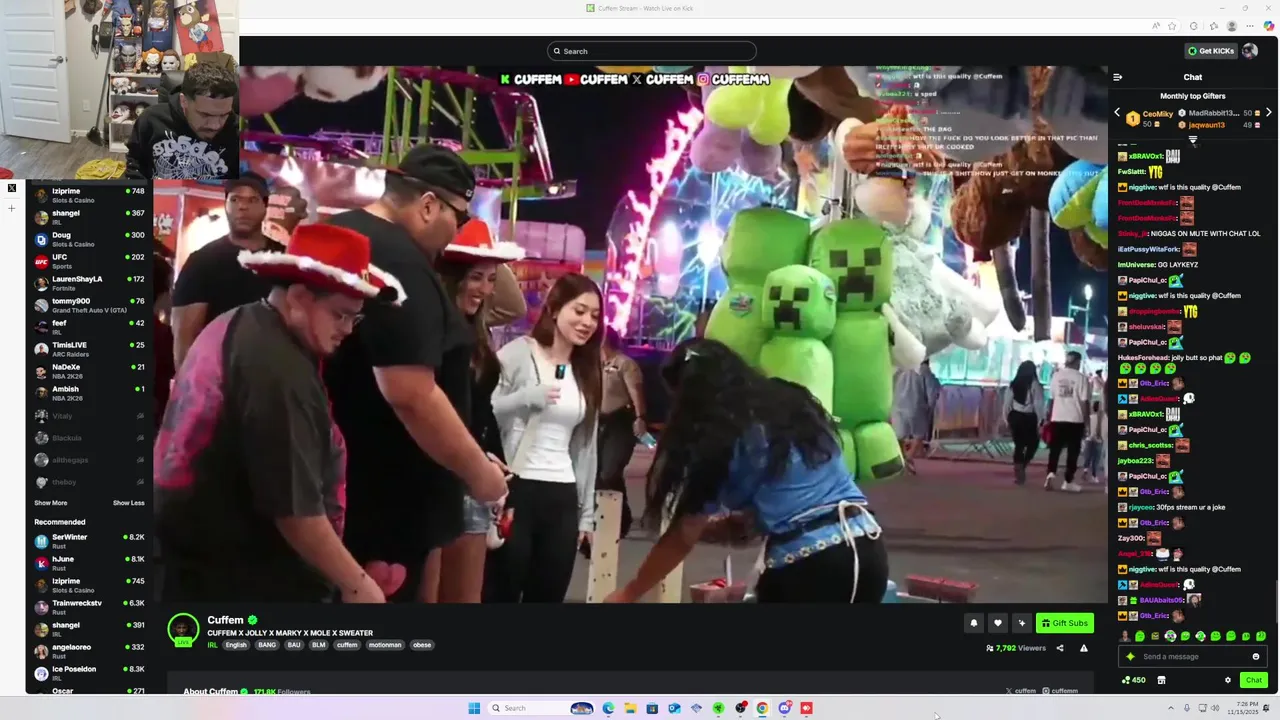Open the cuffemm Instagram social link
This screenshot has width=1280, height=720.
[1060, 691]
